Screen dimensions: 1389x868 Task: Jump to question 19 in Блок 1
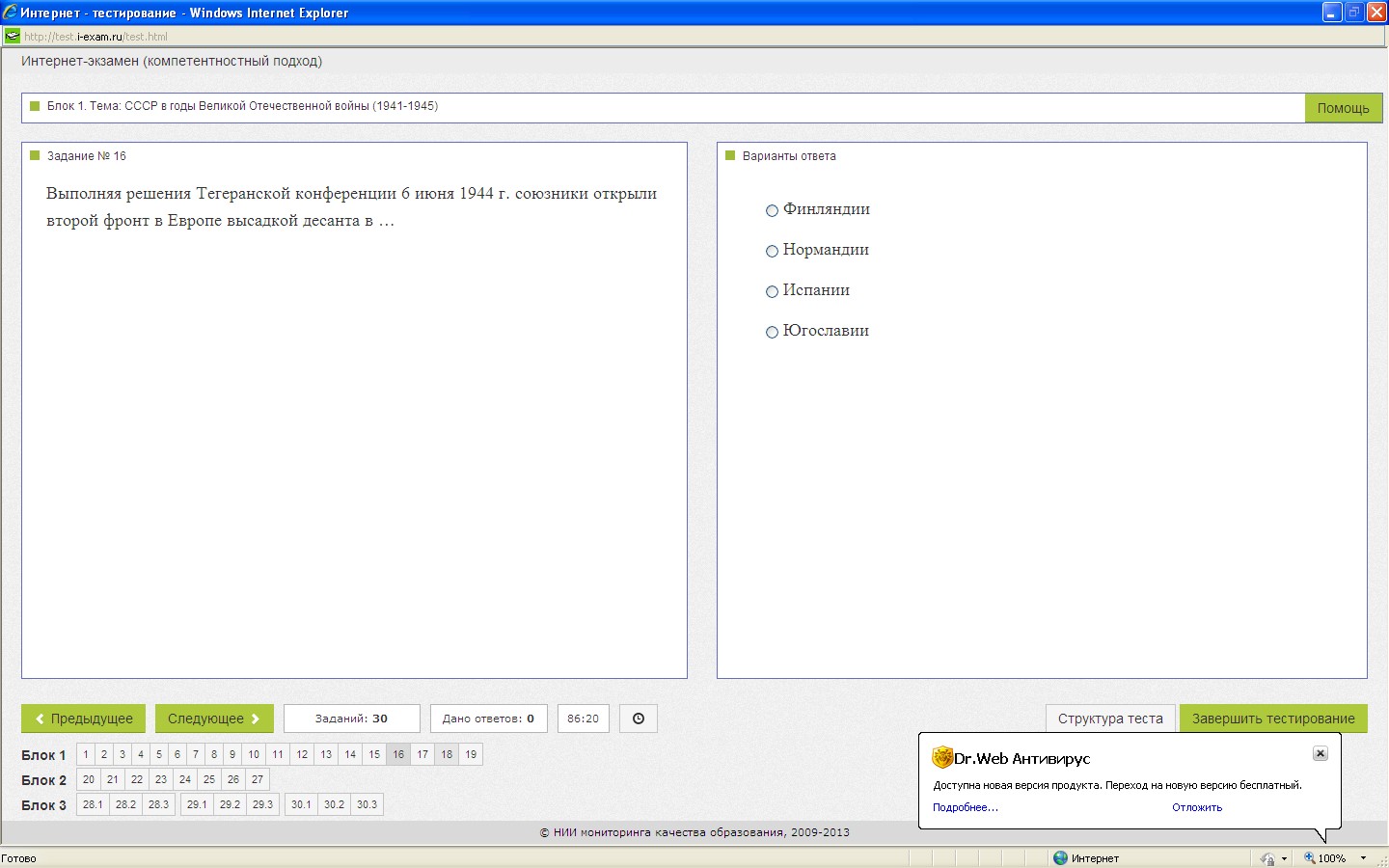[x=471, y=754]
